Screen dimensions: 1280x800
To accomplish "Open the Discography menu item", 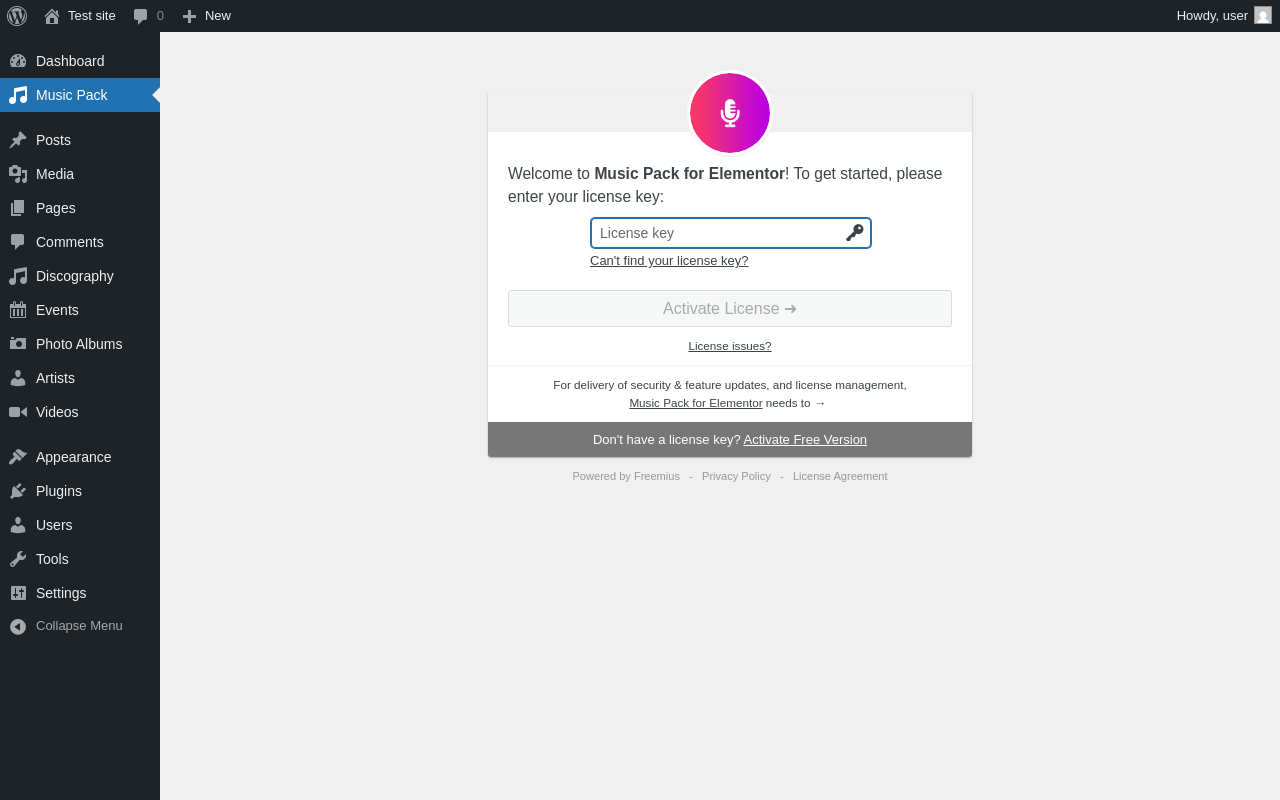I will 80,276.
